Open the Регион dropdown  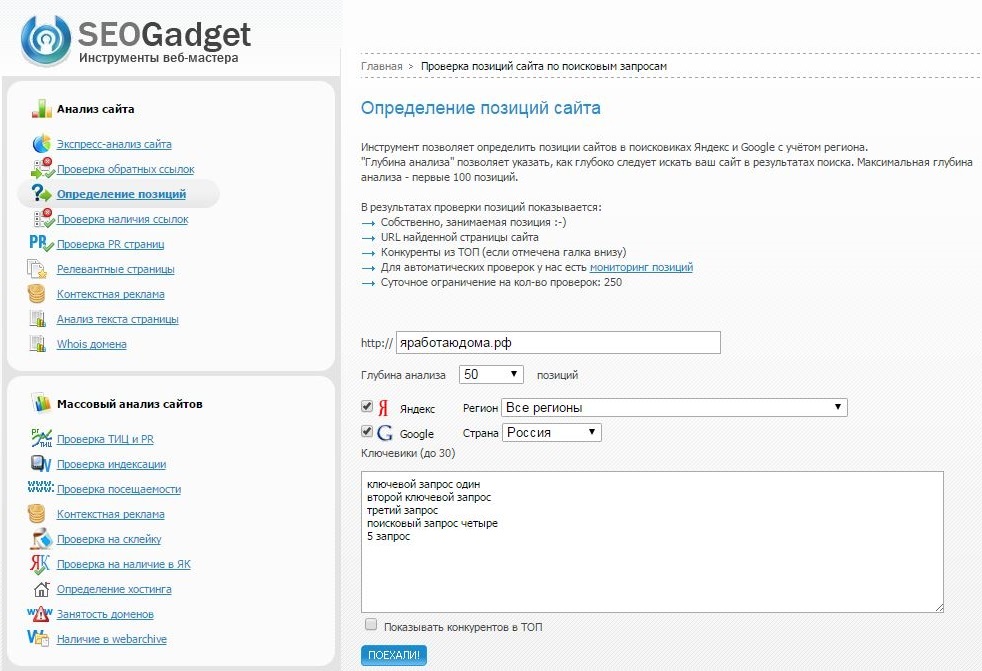coord(675,407)
